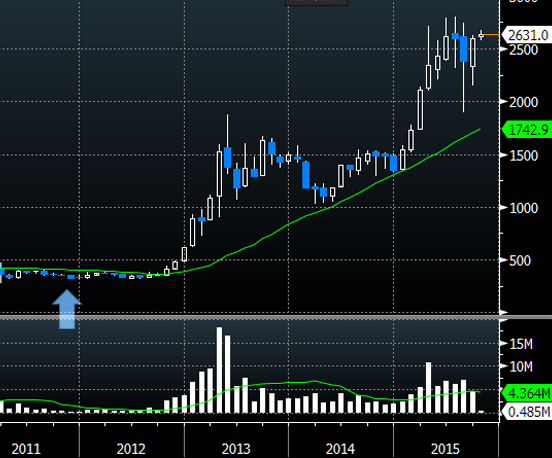Click the 2011 year label on the time axis
This screenshot has width=552, height=458.
pyautogui.click(x=26, y=449)
